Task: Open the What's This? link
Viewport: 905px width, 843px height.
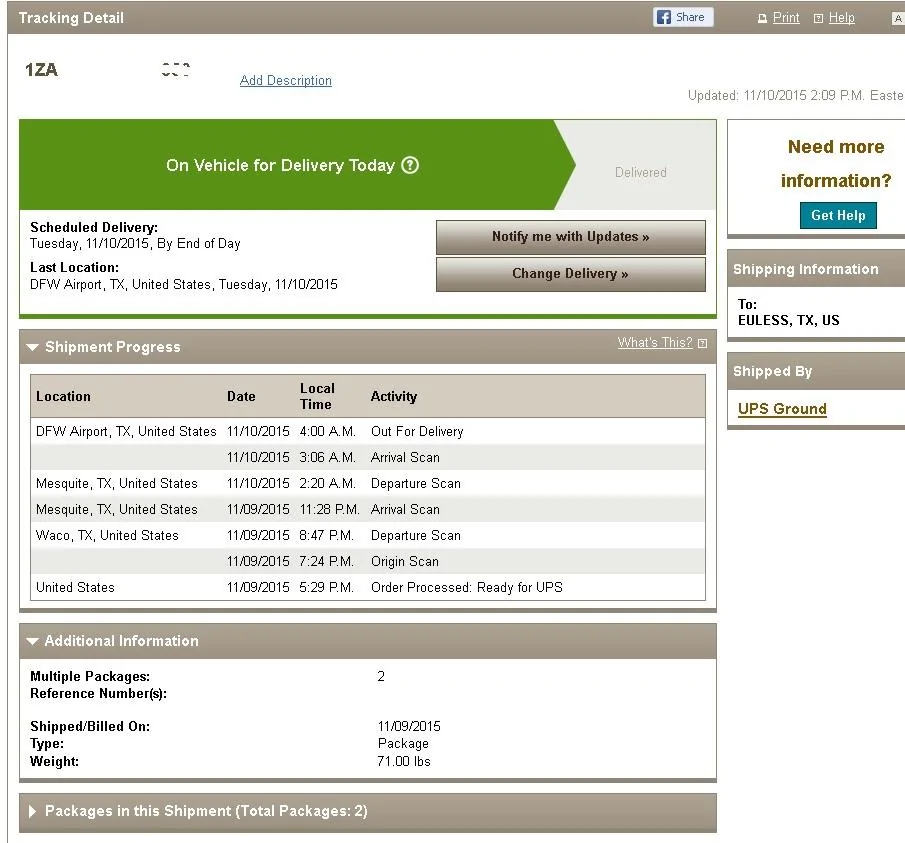Action: 655,343
